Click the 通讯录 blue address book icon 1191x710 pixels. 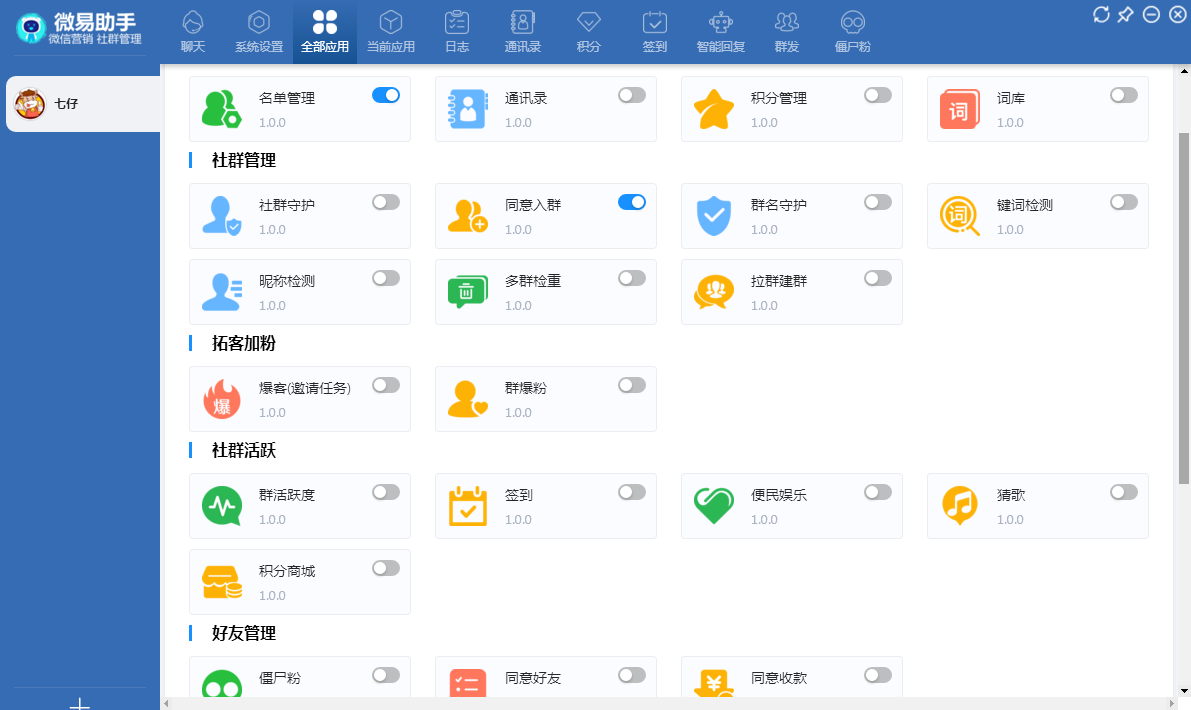(467, 109)
